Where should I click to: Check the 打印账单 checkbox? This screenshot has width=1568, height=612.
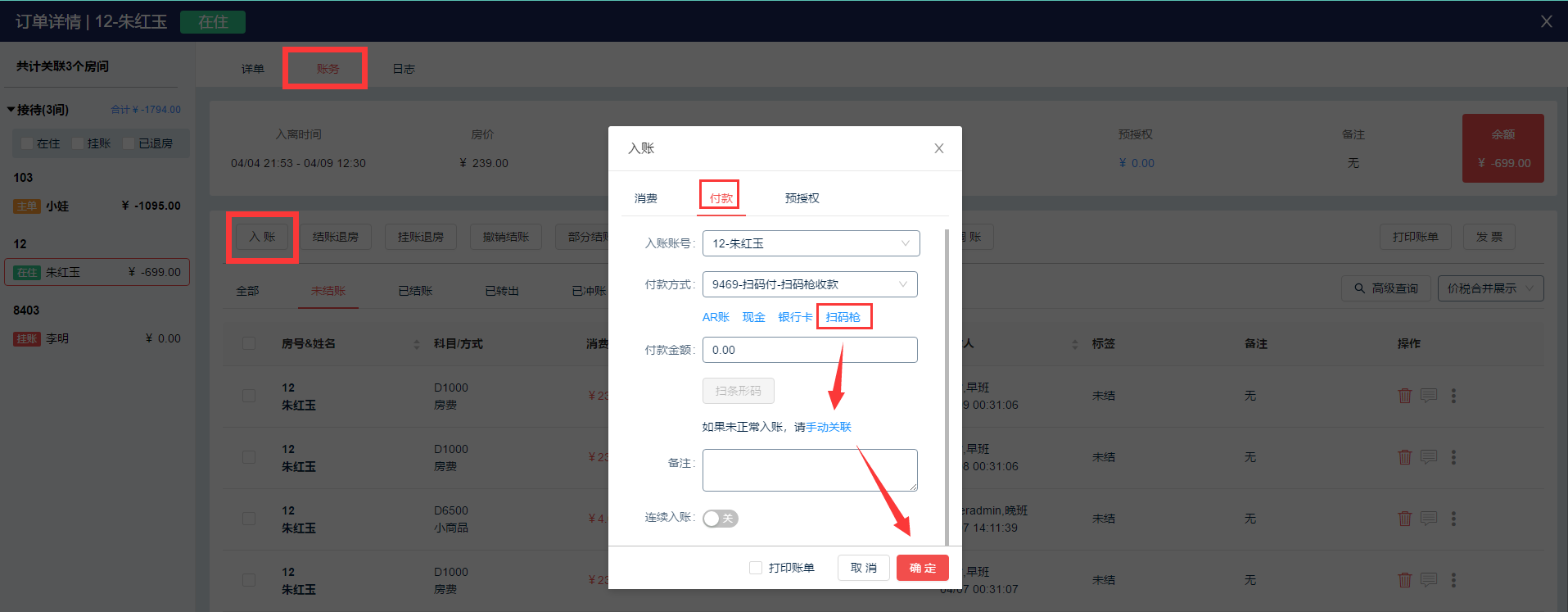tap(756, 568)
